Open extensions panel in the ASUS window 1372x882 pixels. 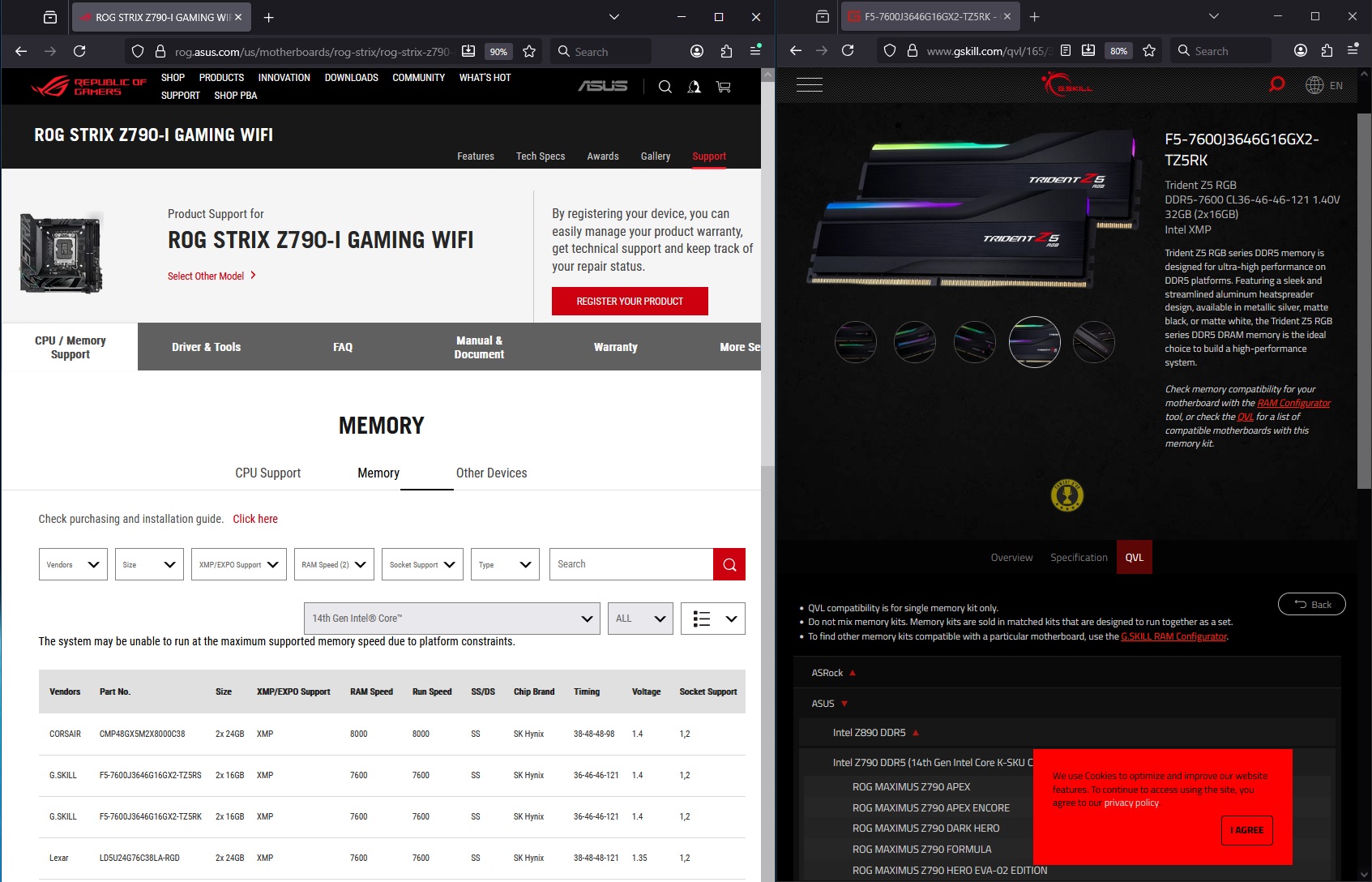click(726, 51)
